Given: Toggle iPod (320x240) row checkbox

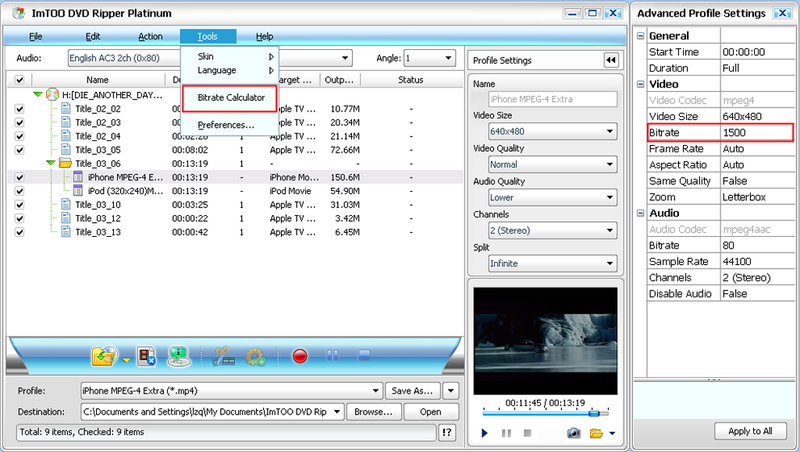Looking at the screenshot, I should (x=19, y=191).
